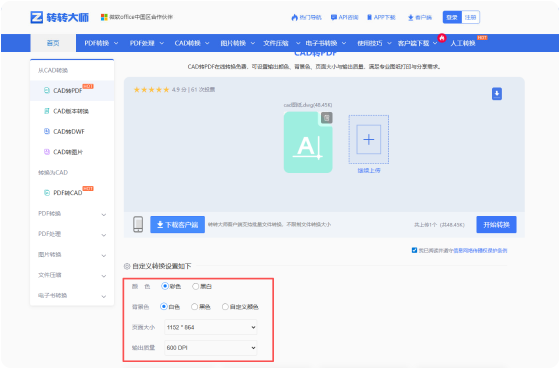Click the CAD转DWF sidebar icon
560x369 pixels.
(46, 131)
